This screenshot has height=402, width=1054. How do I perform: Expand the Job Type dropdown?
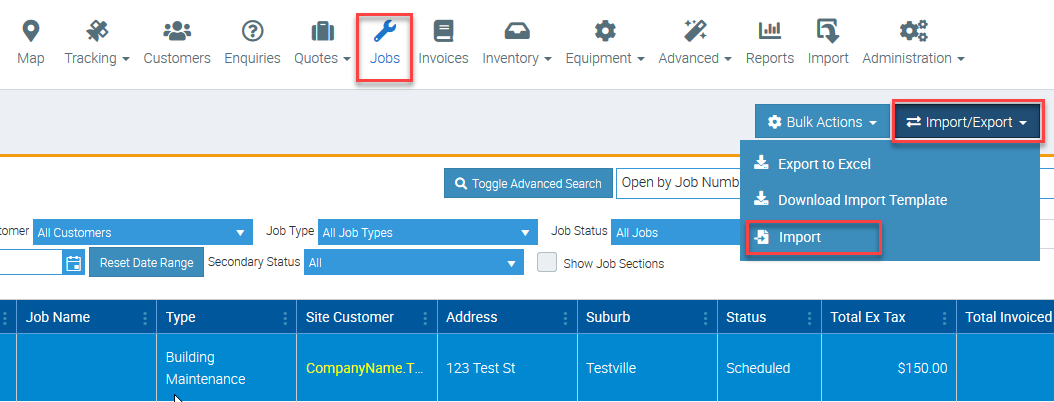[427, 233]
